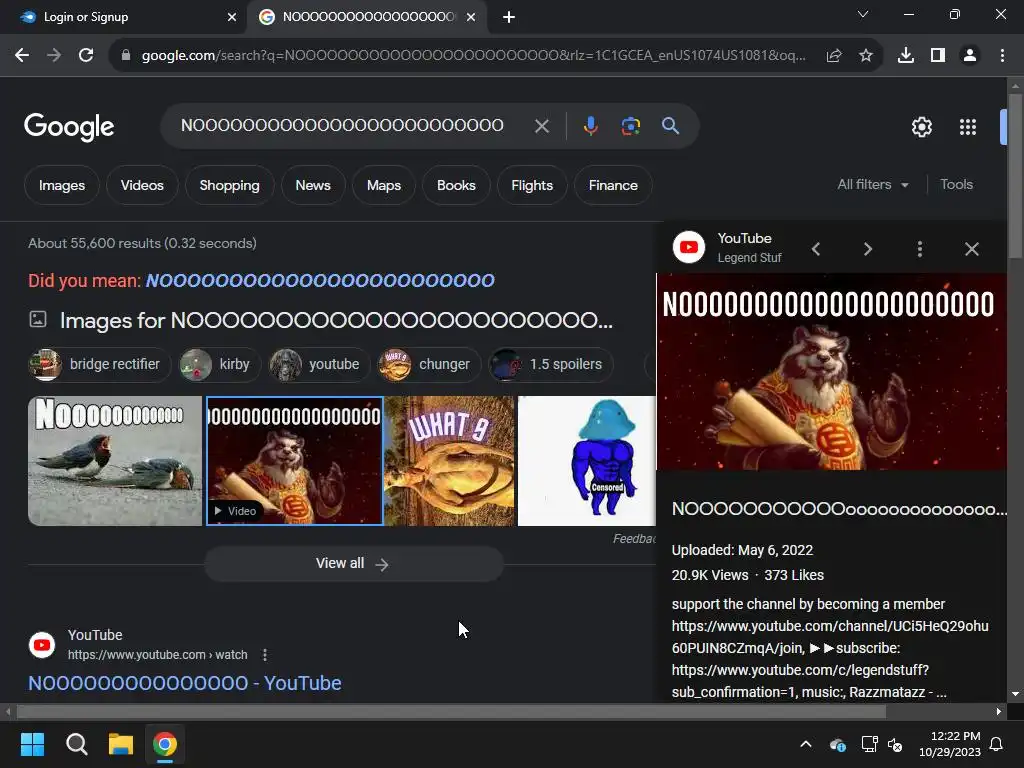Open Images for NOOOOO heading

[336, 321]
